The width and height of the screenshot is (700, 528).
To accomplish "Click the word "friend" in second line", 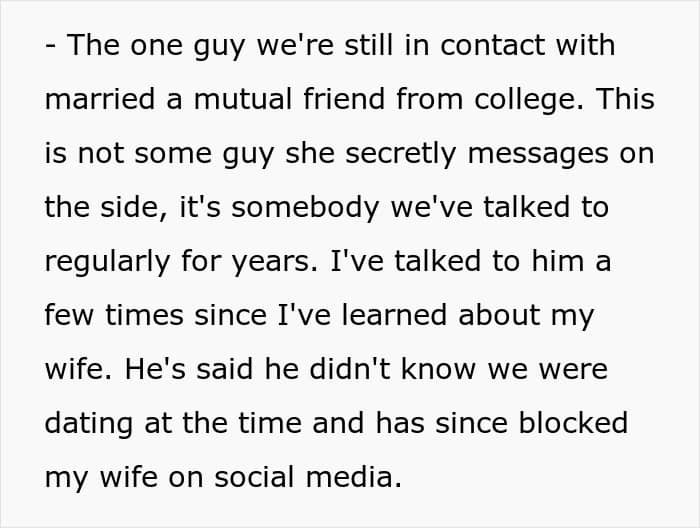I will pyautogui.click(x=344, y=99).
